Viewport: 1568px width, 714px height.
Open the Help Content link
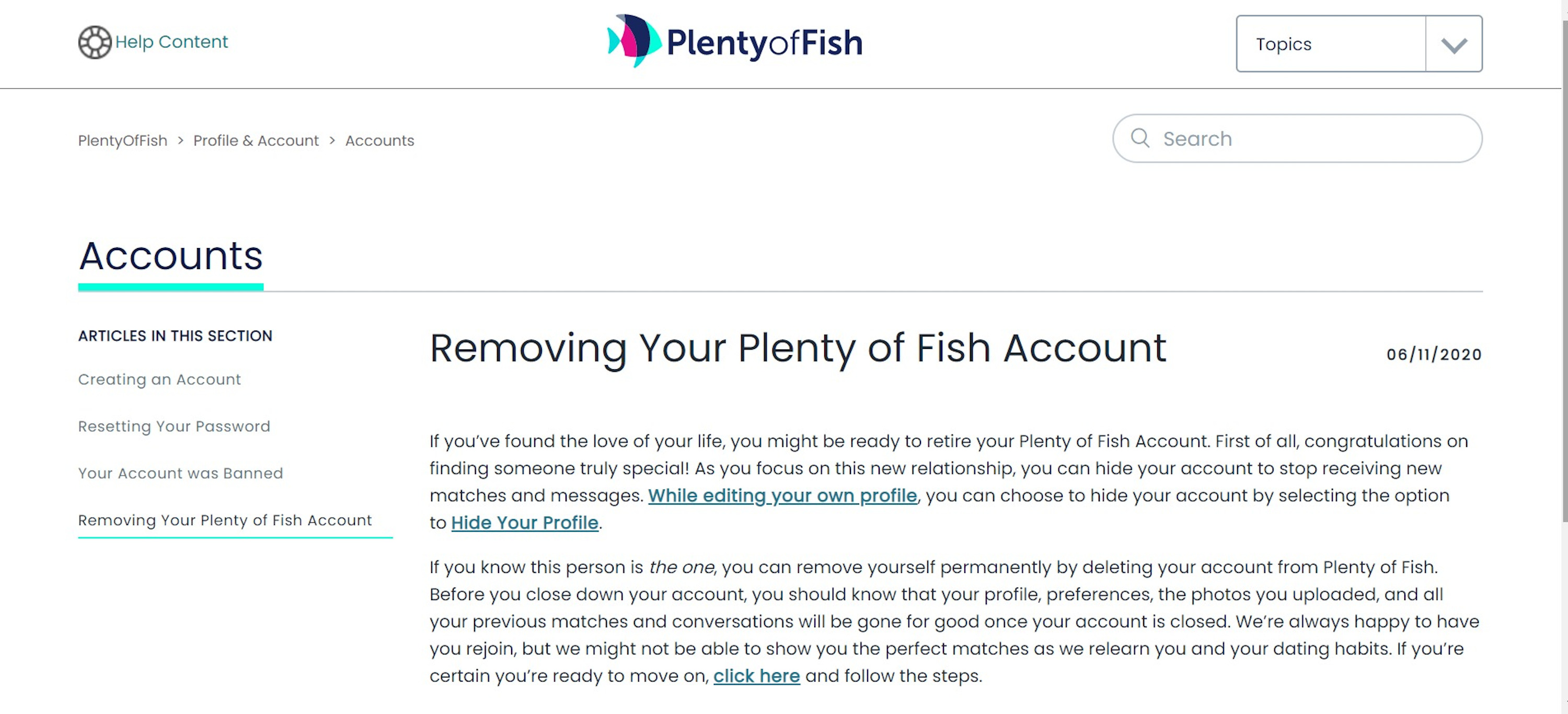(171, 41)
